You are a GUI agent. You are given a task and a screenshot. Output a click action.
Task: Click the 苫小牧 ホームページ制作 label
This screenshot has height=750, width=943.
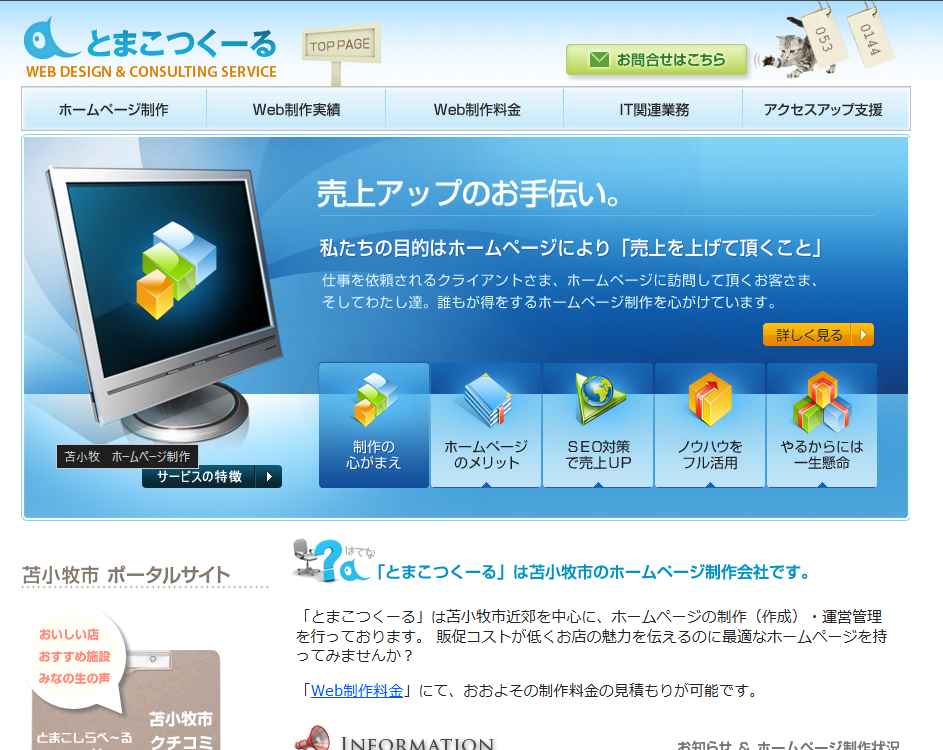point(127,456)
